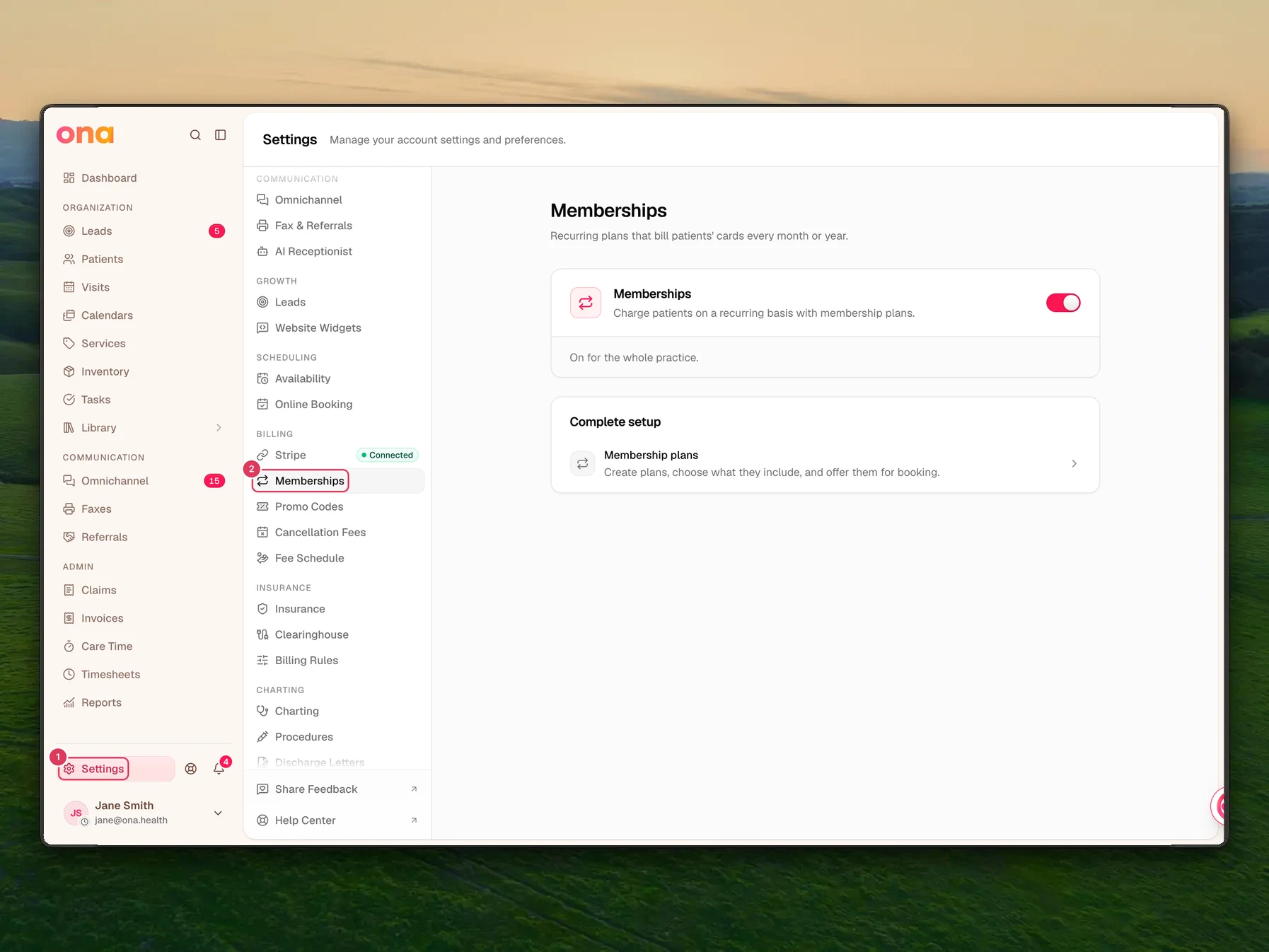Open Clearinghouse settings

pos(337,635)
